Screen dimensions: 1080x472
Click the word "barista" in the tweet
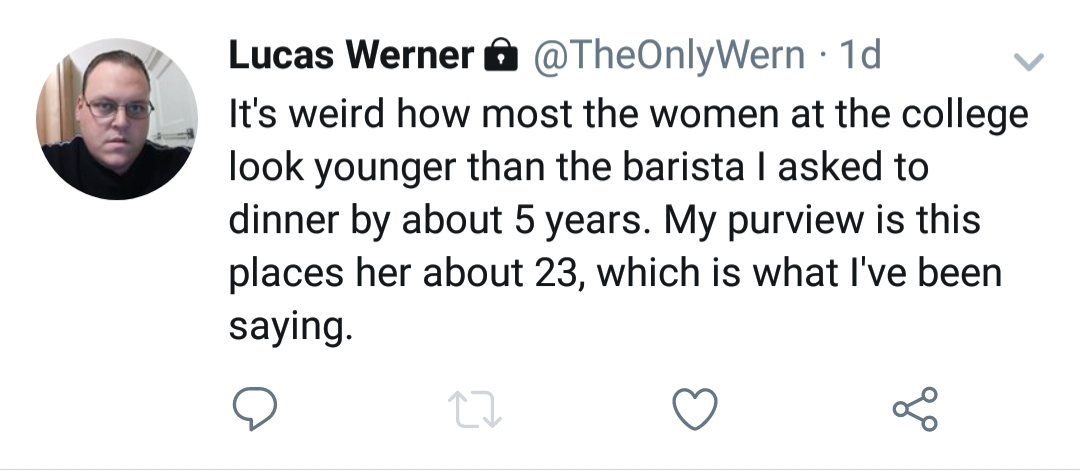click(684, 167)
